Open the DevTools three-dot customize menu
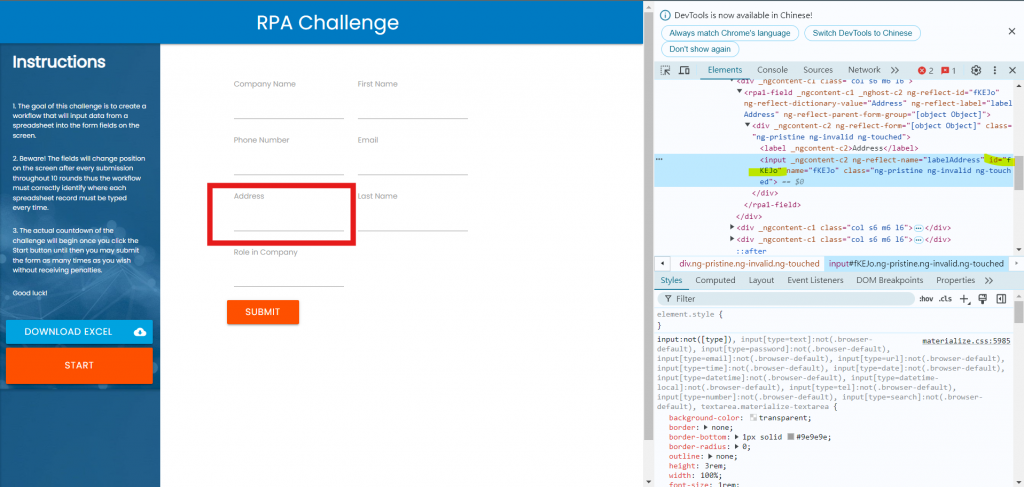Viewport: 1024px width, 487px height. click(x=995, y=71)
